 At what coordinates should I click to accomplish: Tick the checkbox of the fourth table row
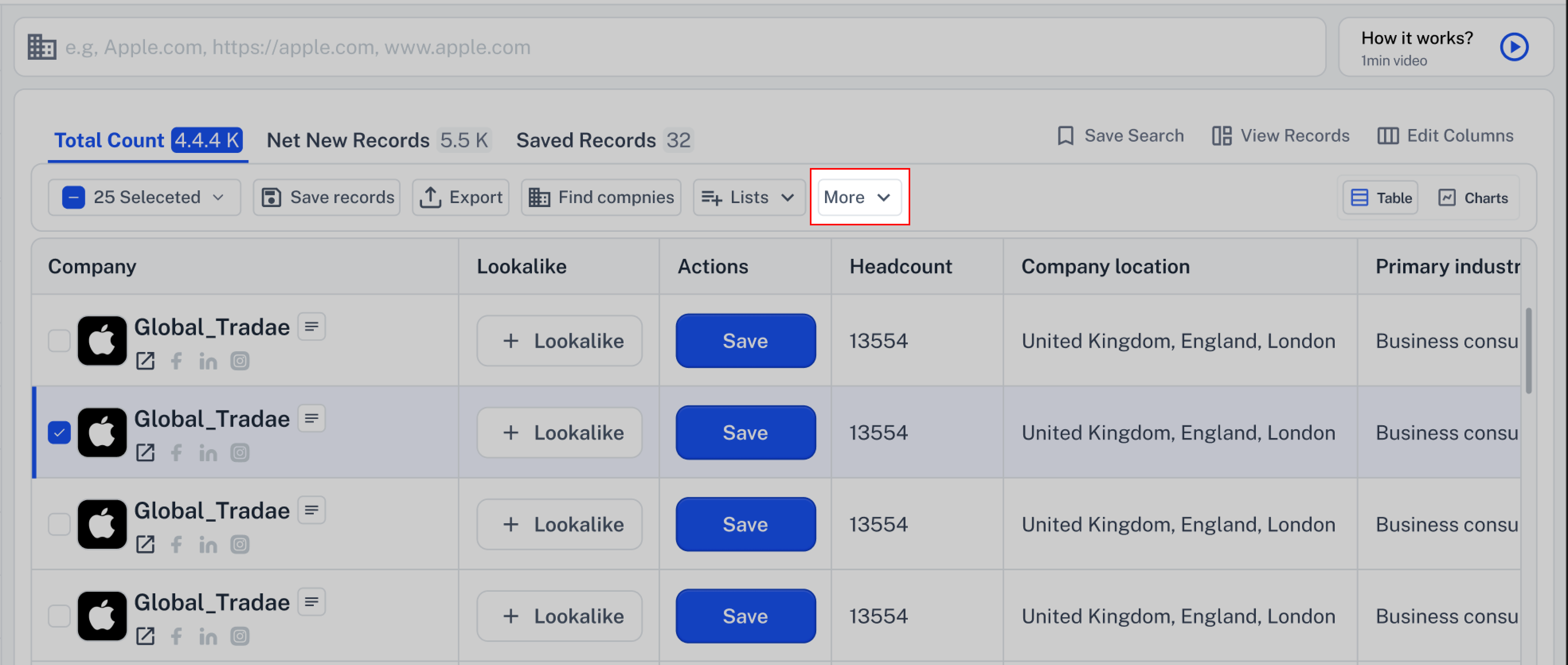click(59, 616)
